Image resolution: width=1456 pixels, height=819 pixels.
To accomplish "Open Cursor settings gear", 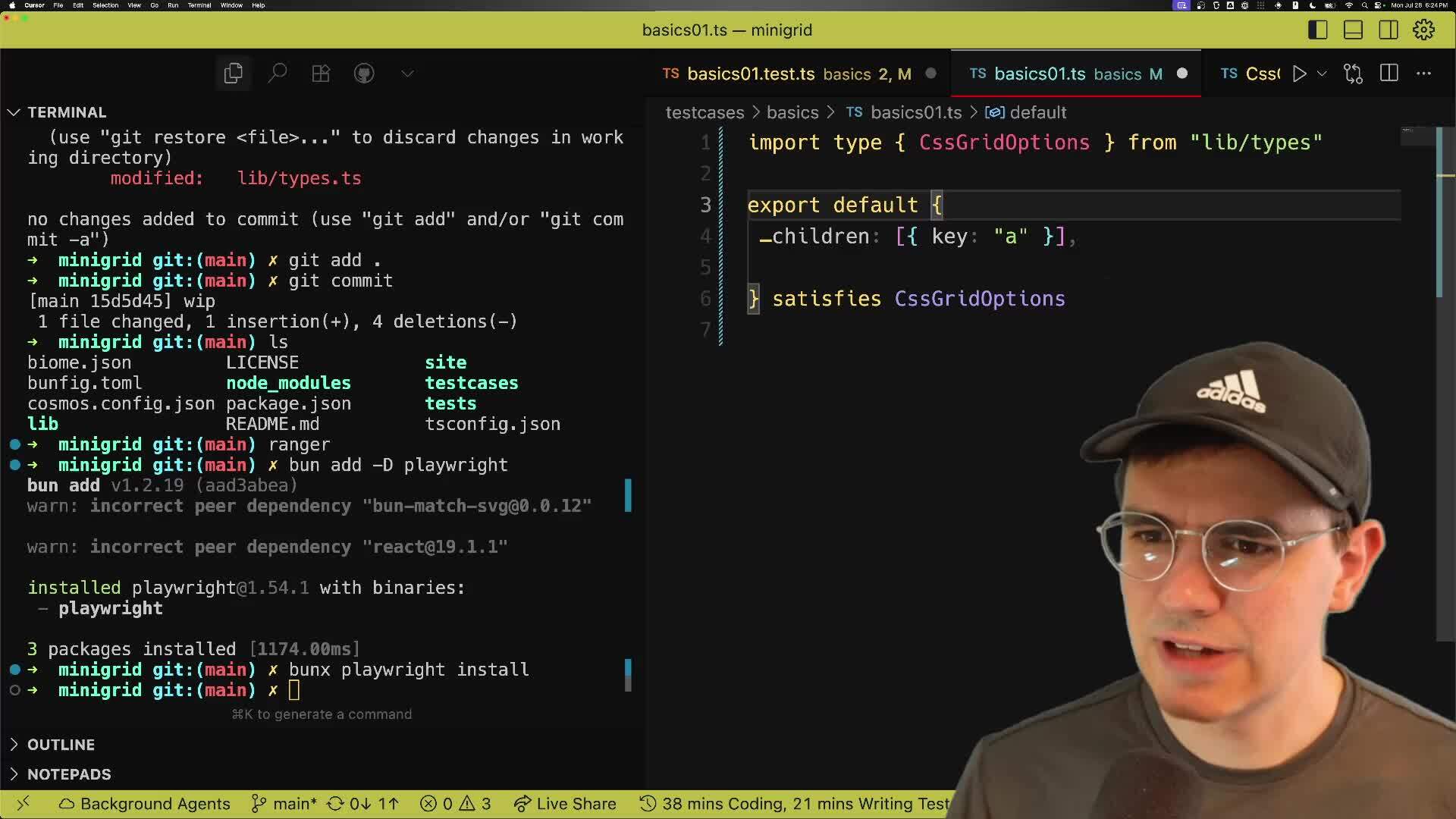I will (x=1424, y=30).
